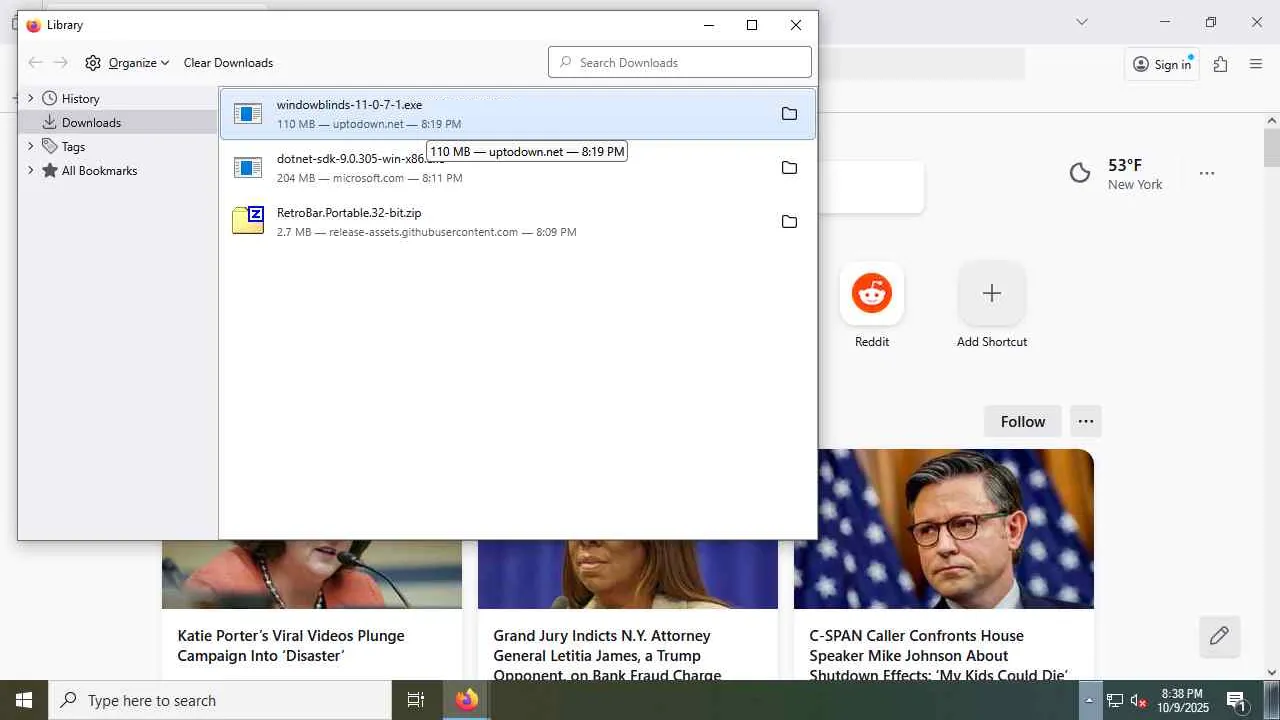Open the Windows notification center
Viewport: 1280px width, 720px height.
pos(1237,700)
